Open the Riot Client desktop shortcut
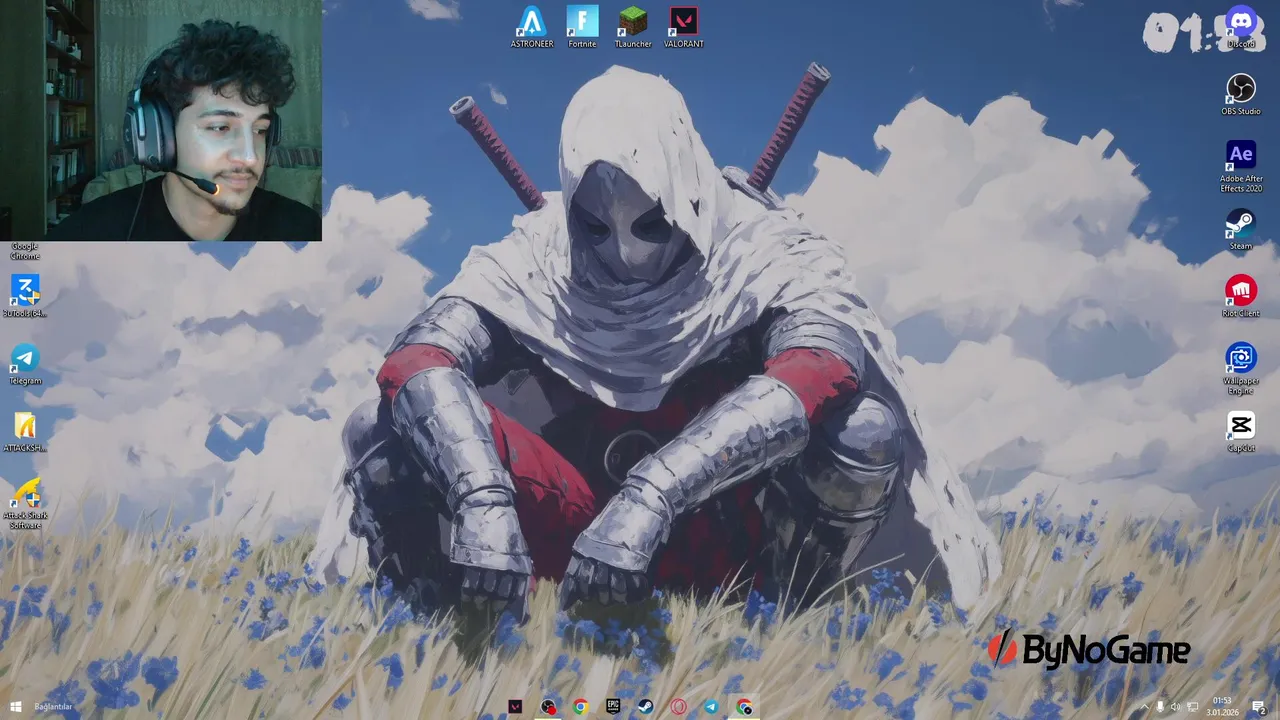1280x720 pixels. pos(1241,296)
